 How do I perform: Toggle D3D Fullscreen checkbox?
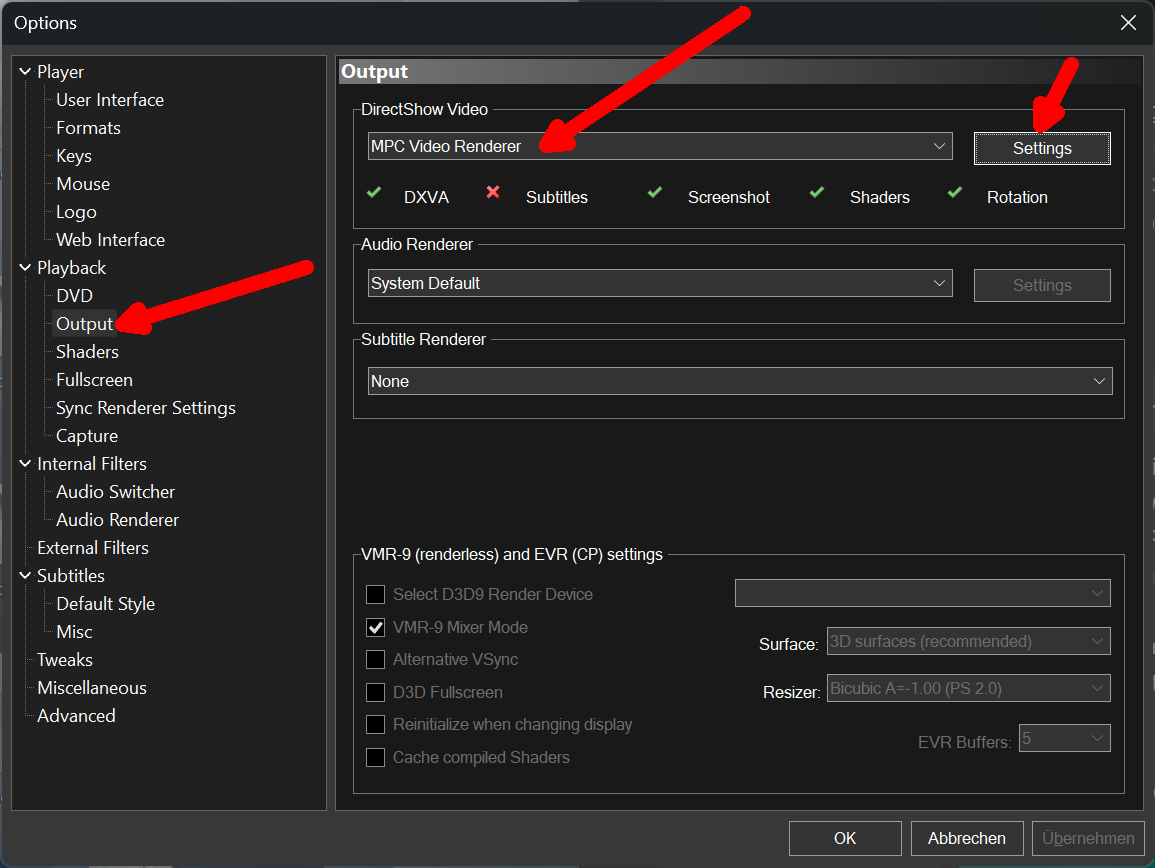tap(376, 692)
